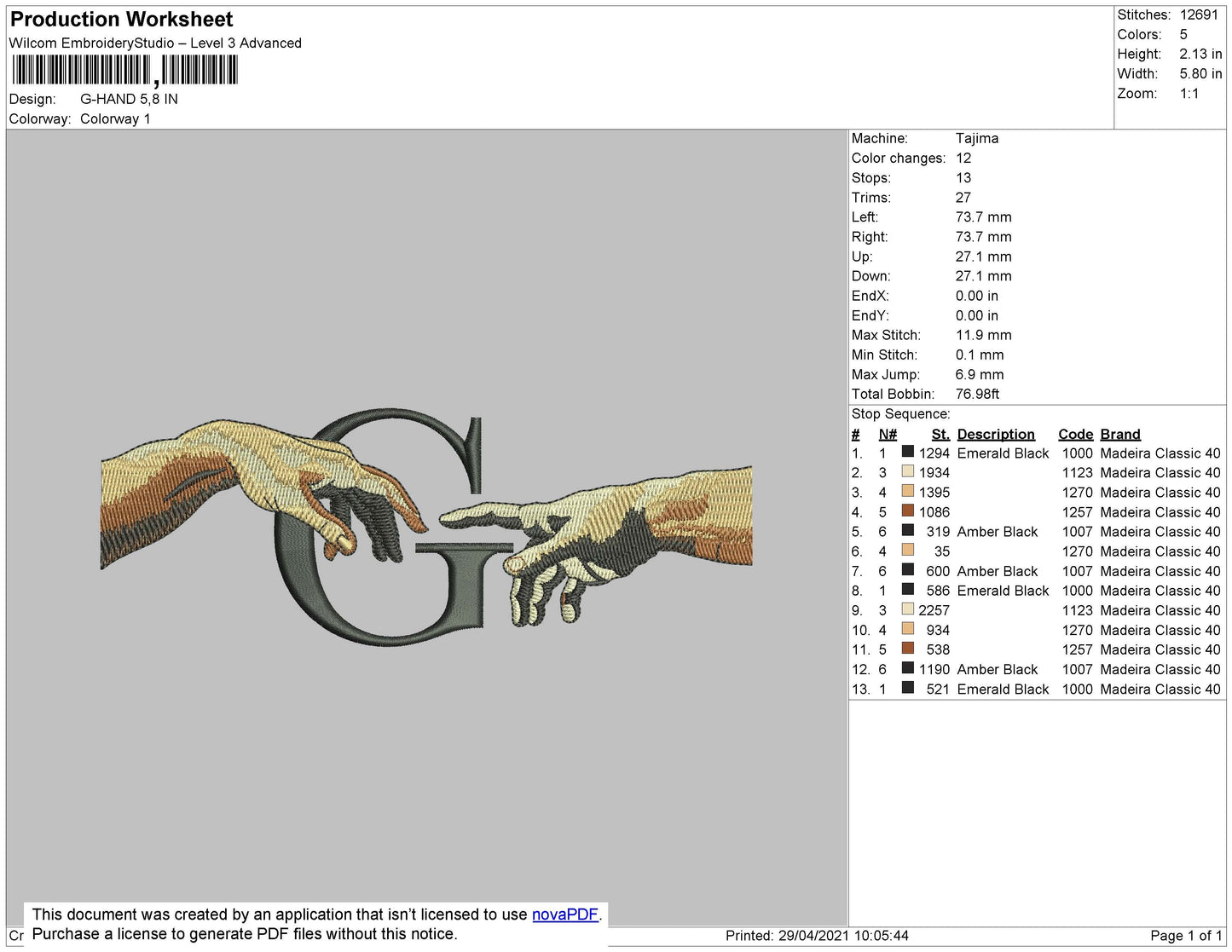Click the Colorway 1 value
Screen dimensions: 1232x952
click(115, 118)
